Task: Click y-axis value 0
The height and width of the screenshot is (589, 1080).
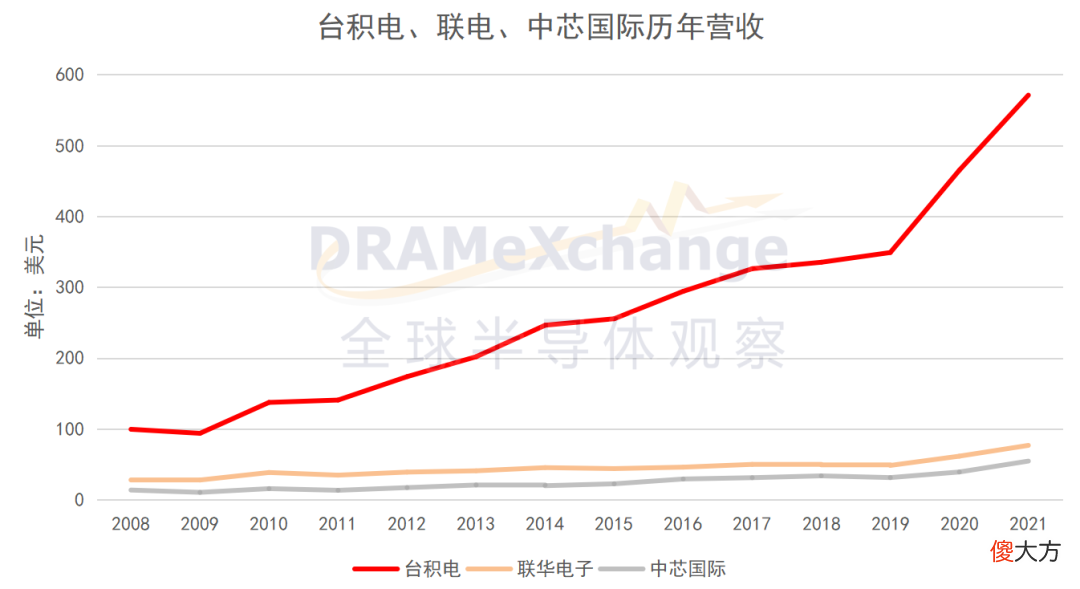Action: 79,500
